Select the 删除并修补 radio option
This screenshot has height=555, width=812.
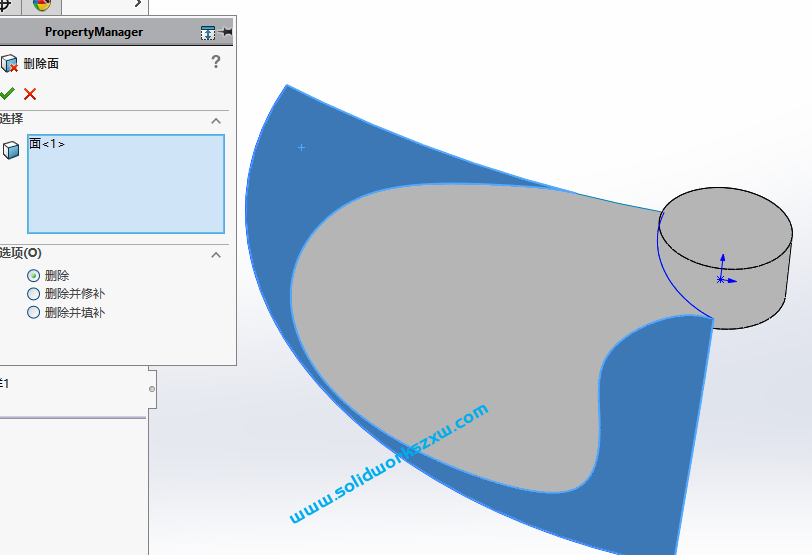pos(33,294)
